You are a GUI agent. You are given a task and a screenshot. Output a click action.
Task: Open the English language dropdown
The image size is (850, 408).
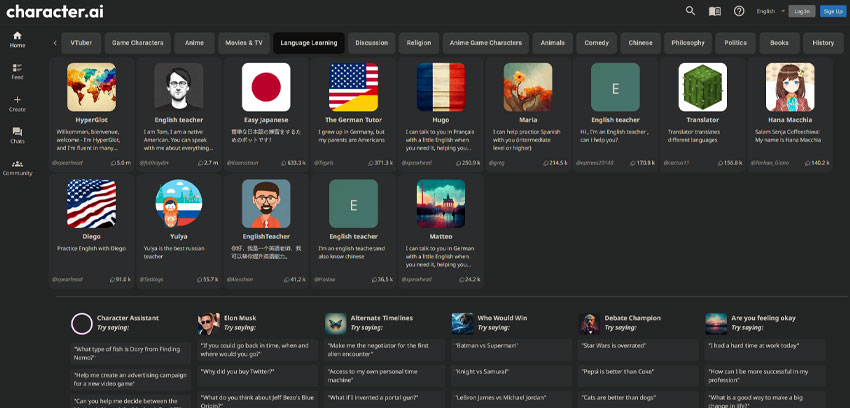coord(771,11)
